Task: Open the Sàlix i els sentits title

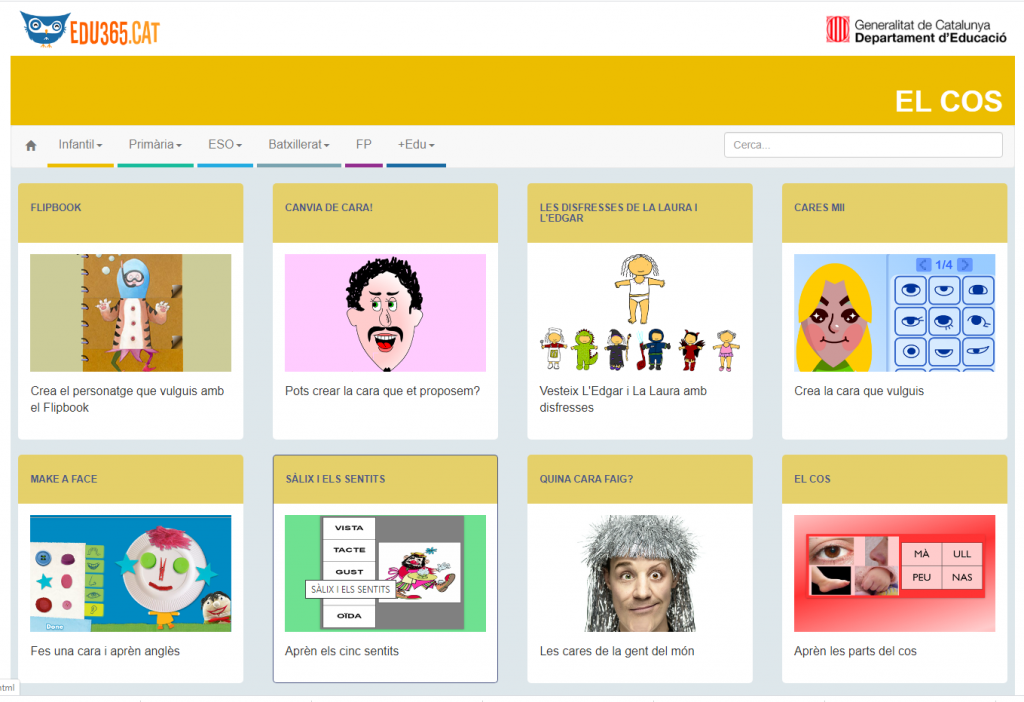Action: [x=335, y=479]
